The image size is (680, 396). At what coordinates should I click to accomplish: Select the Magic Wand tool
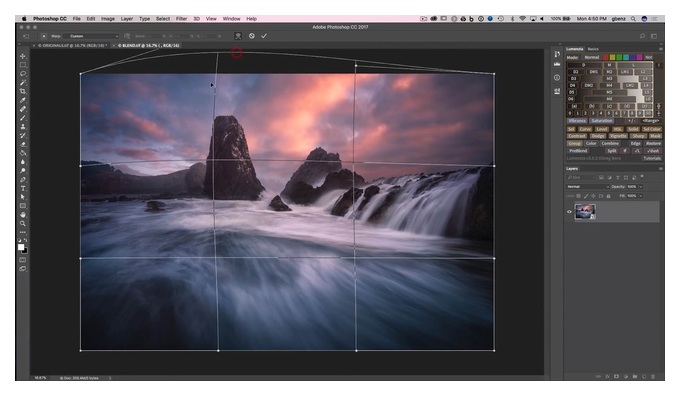coord(23,82)
